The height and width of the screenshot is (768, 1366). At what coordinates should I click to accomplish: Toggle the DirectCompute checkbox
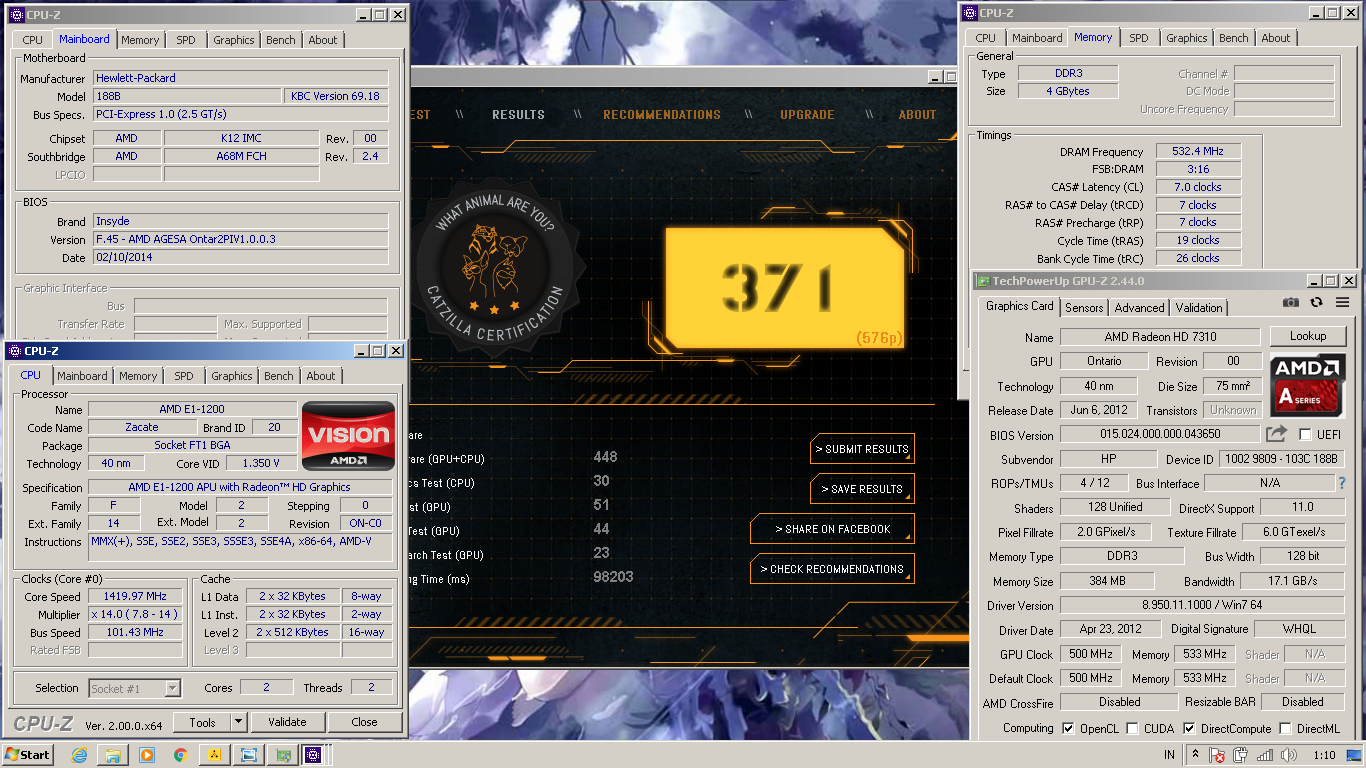pyautogui.click(x=1189, y=728)
